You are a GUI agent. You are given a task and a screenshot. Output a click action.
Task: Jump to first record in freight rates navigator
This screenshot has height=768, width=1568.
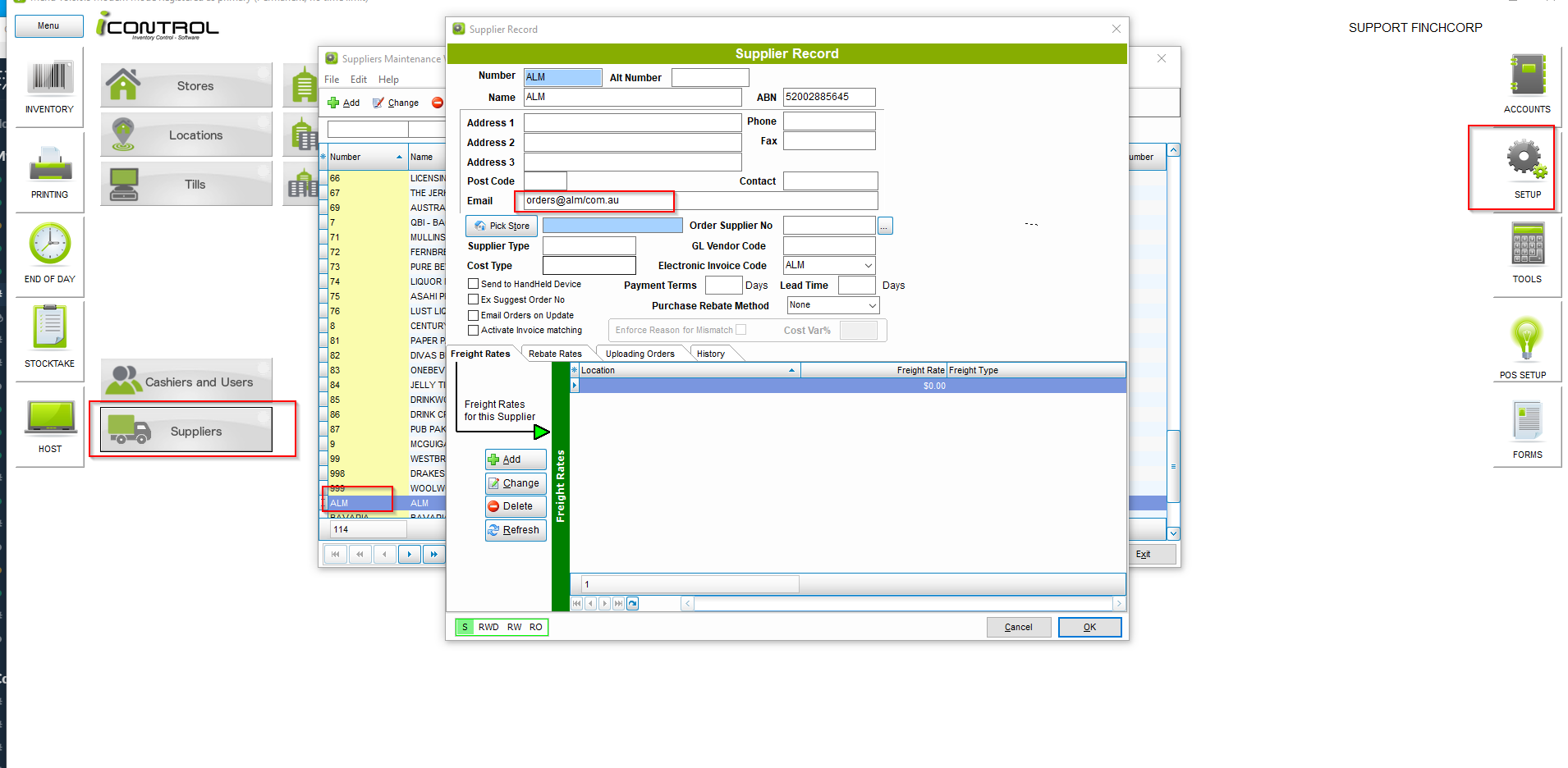(x=576, y=604)
